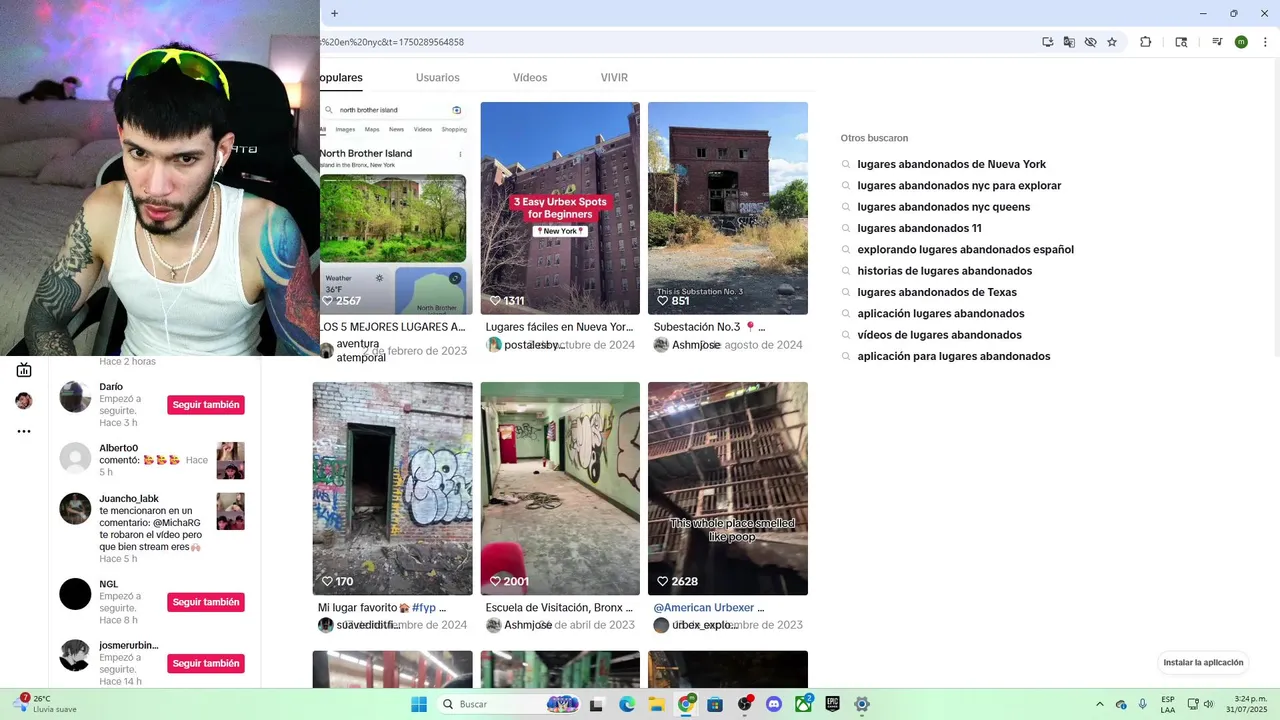Click the @American Urbexer mention link

point(702,607)
